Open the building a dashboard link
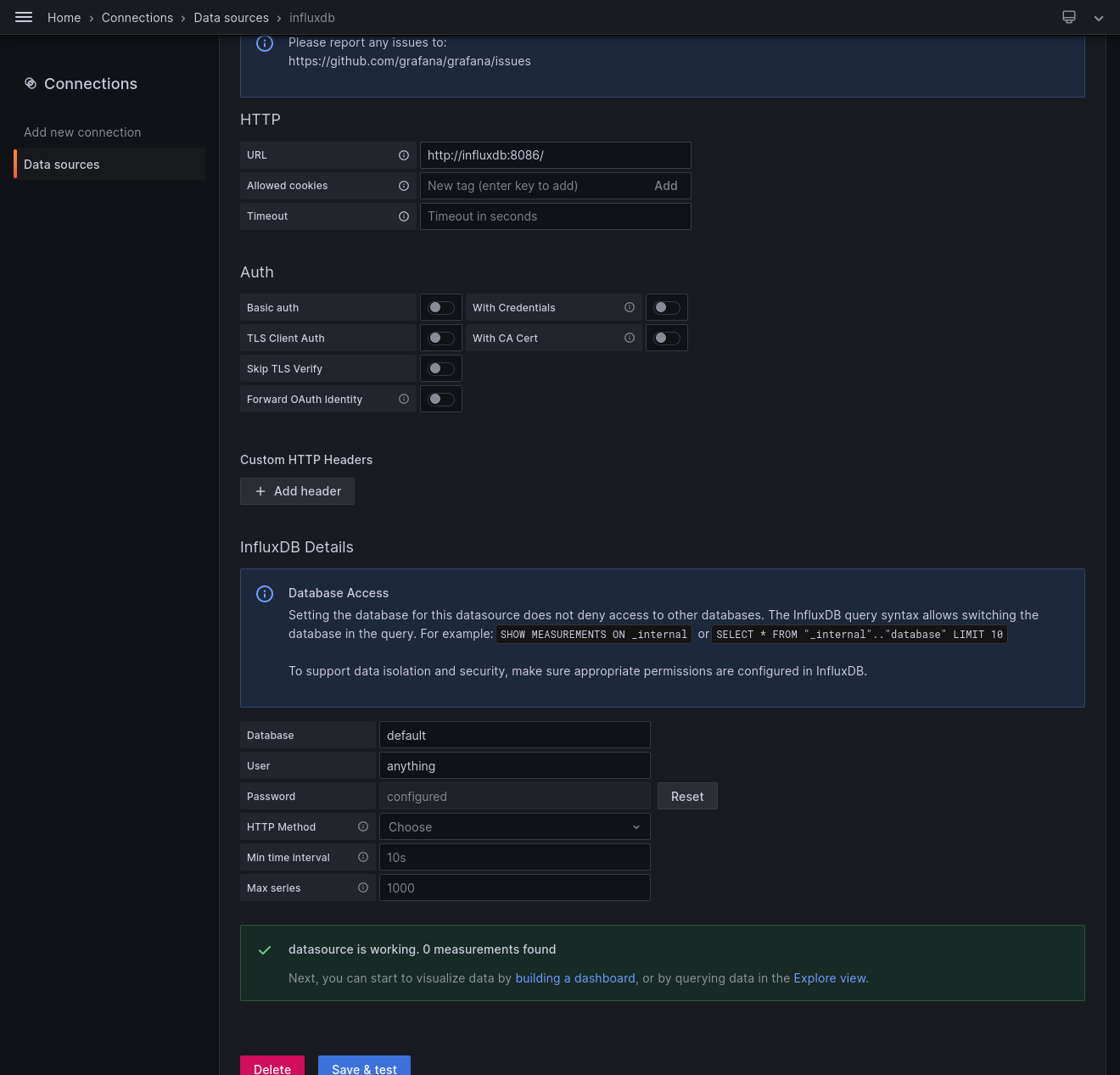The width and height of the screenshot is (1120, 1075). [x=575, y=978]
